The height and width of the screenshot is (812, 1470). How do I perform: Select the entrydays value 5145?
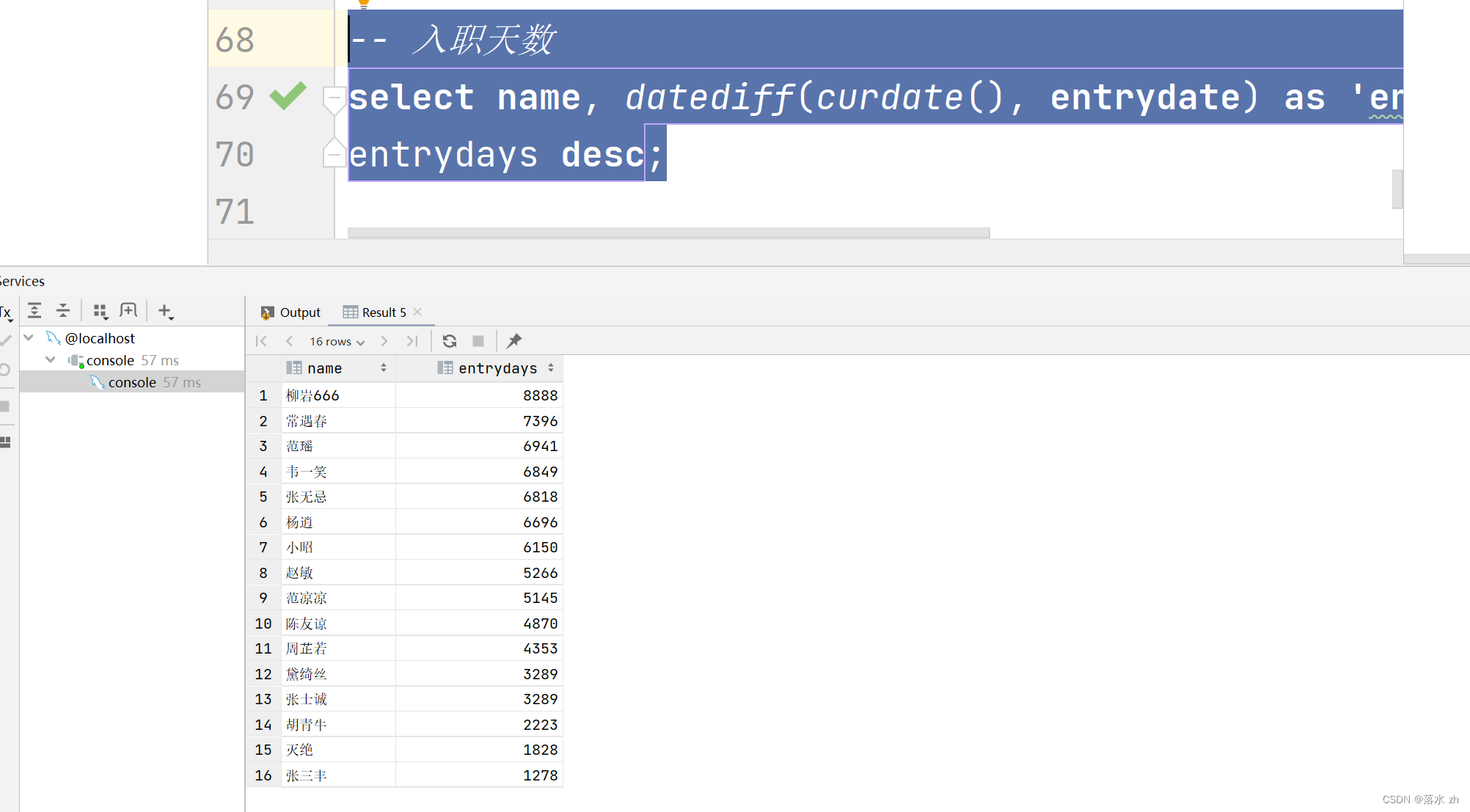(x=480, y=598)
